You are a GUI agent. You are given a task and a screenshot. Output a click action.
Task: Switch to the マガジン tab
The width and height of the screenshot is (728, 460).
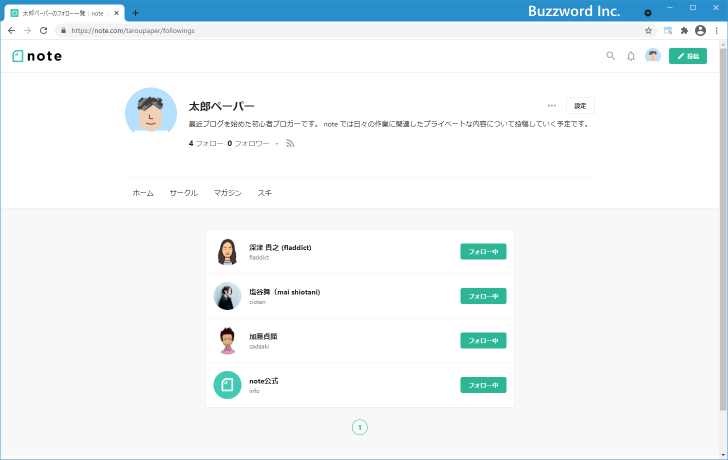coord(228,193)
